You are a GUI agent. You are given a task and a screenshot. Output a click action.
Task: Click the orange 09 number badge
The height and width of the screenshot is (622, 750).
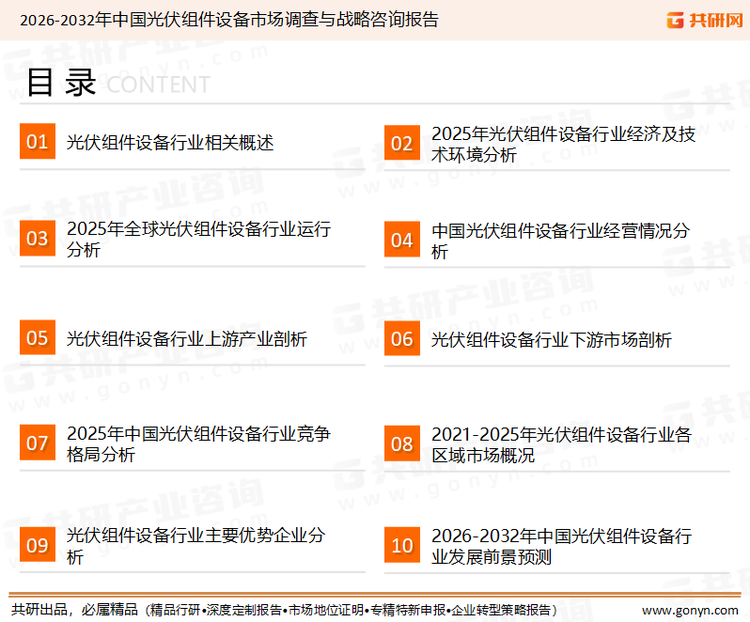click(37, 544)
